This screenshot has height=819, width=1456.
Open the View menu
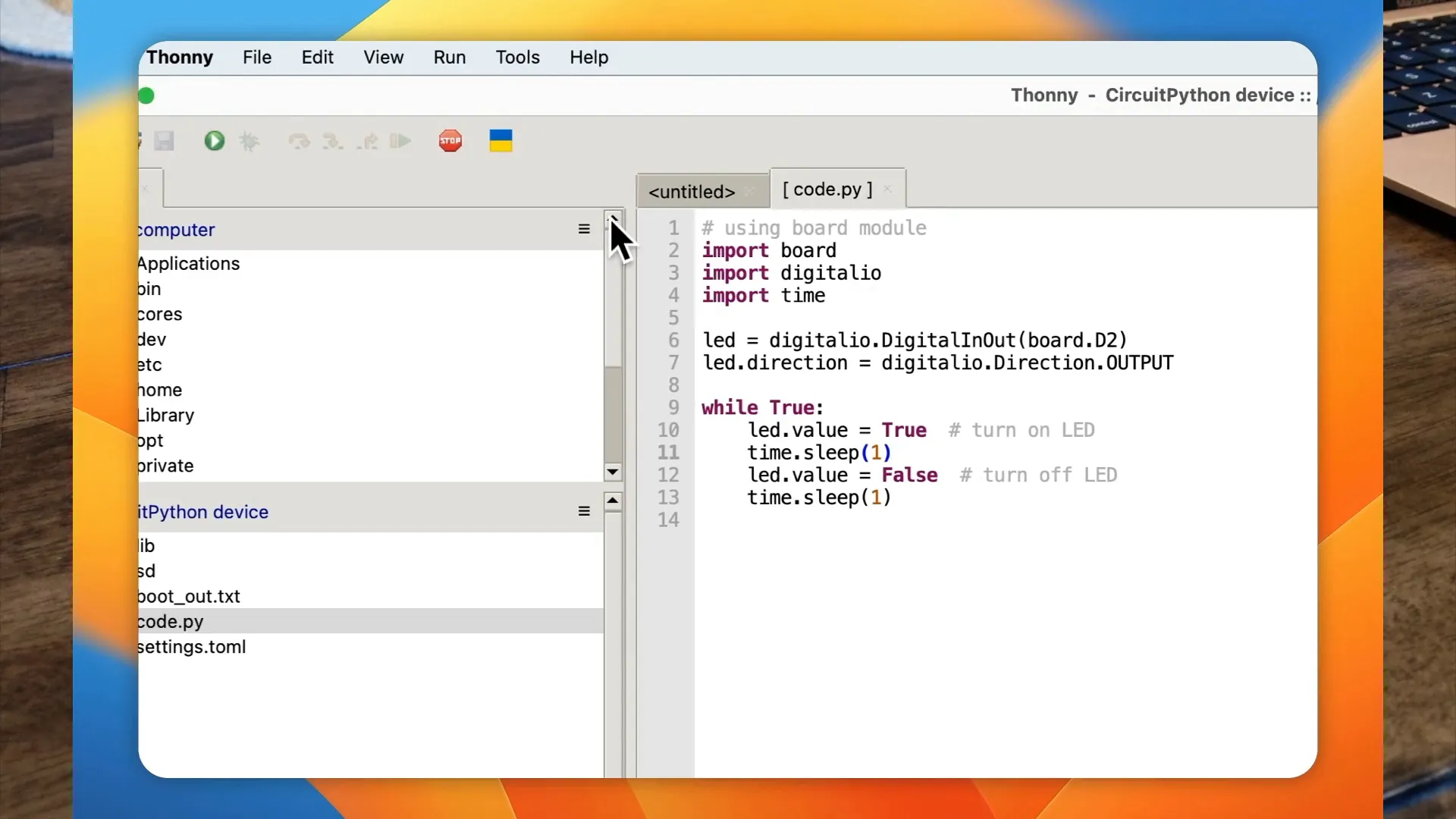coord(383,58)
